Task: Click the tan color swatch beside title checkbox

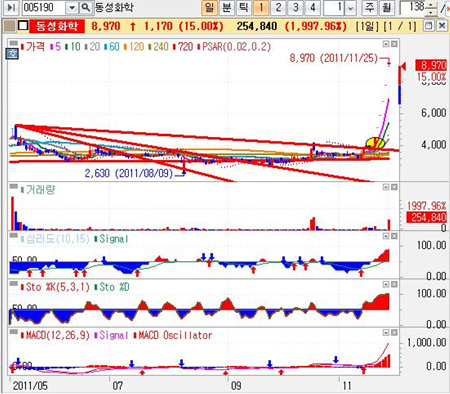Action: click(x=11, y=26)
